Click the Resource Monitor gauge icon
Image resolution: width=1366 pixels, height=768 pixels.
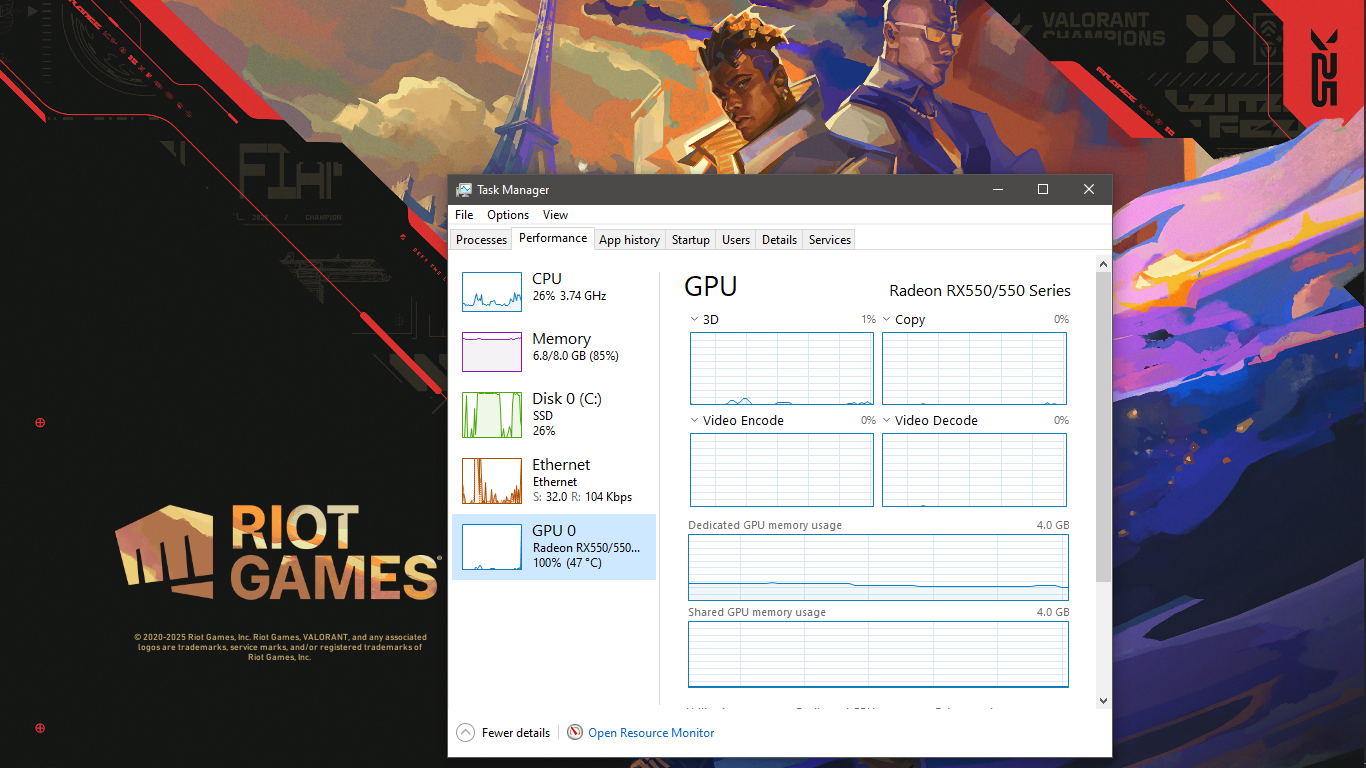(575, 733)
